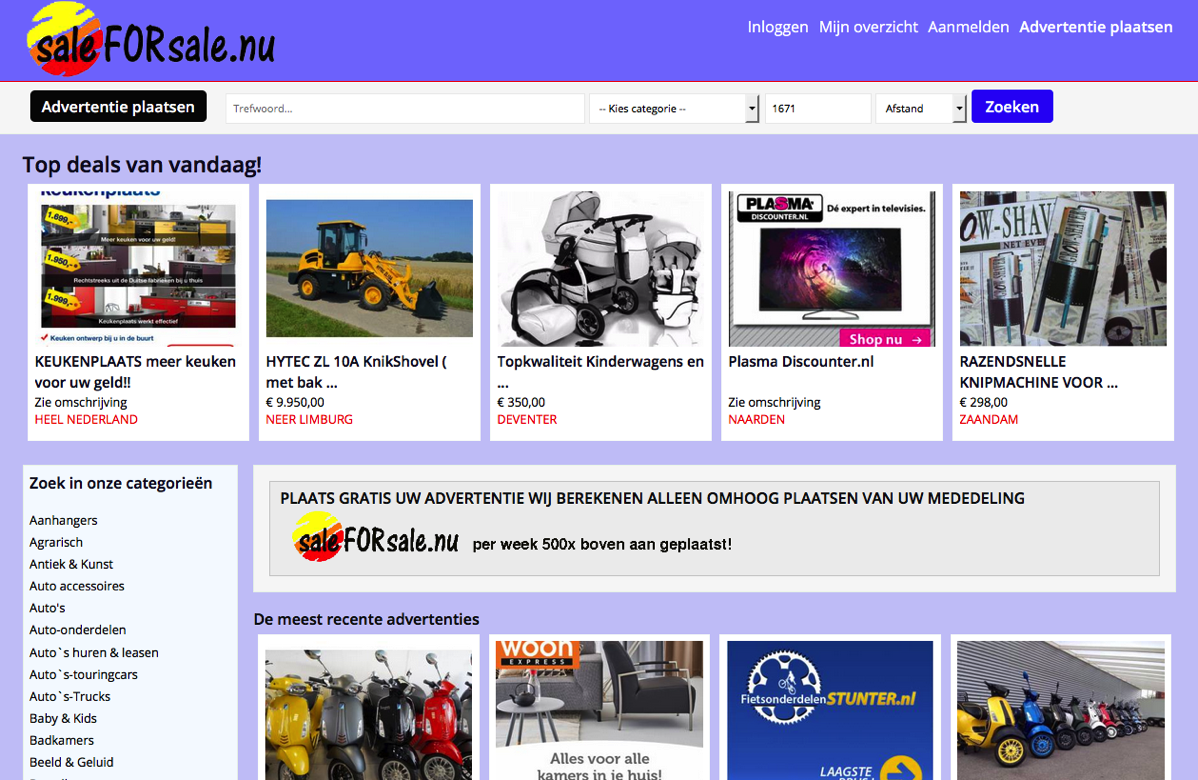Screen dimensions: 1198x780
Task: Go to the Auto's category
Action: pyautogui.click(x=47, y=608)
